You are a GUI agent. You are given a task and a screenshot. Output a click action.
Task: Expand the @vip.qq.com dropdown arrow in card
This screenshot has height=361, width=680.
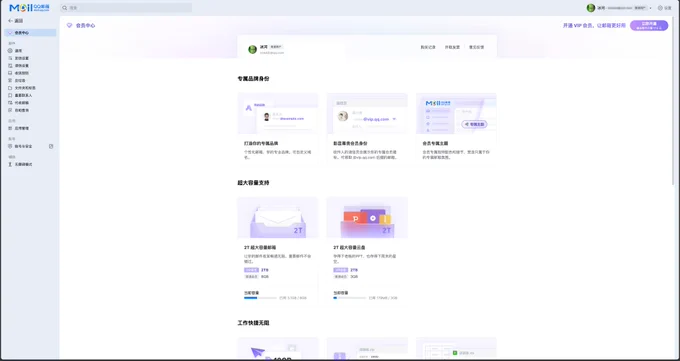(x=394, y=119)
